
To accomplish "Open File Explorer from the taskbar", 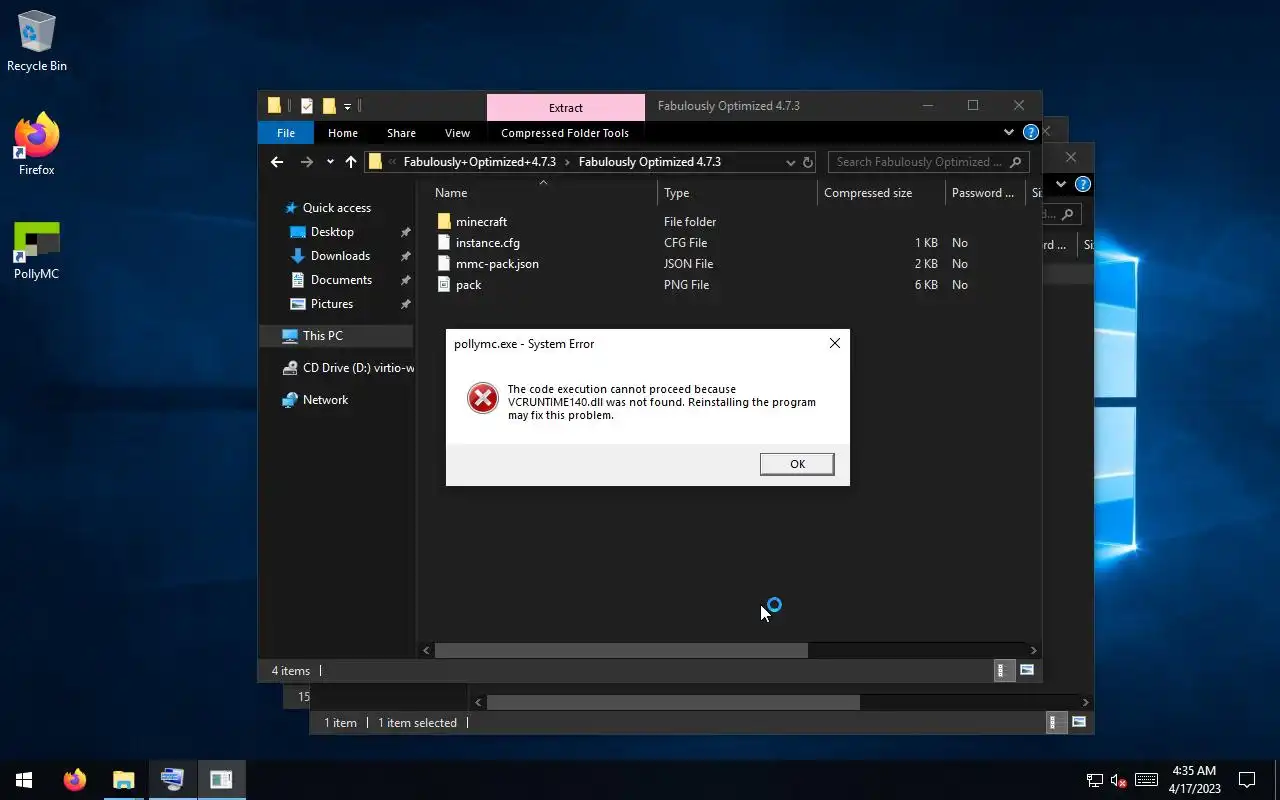I will tap(123, 780).
